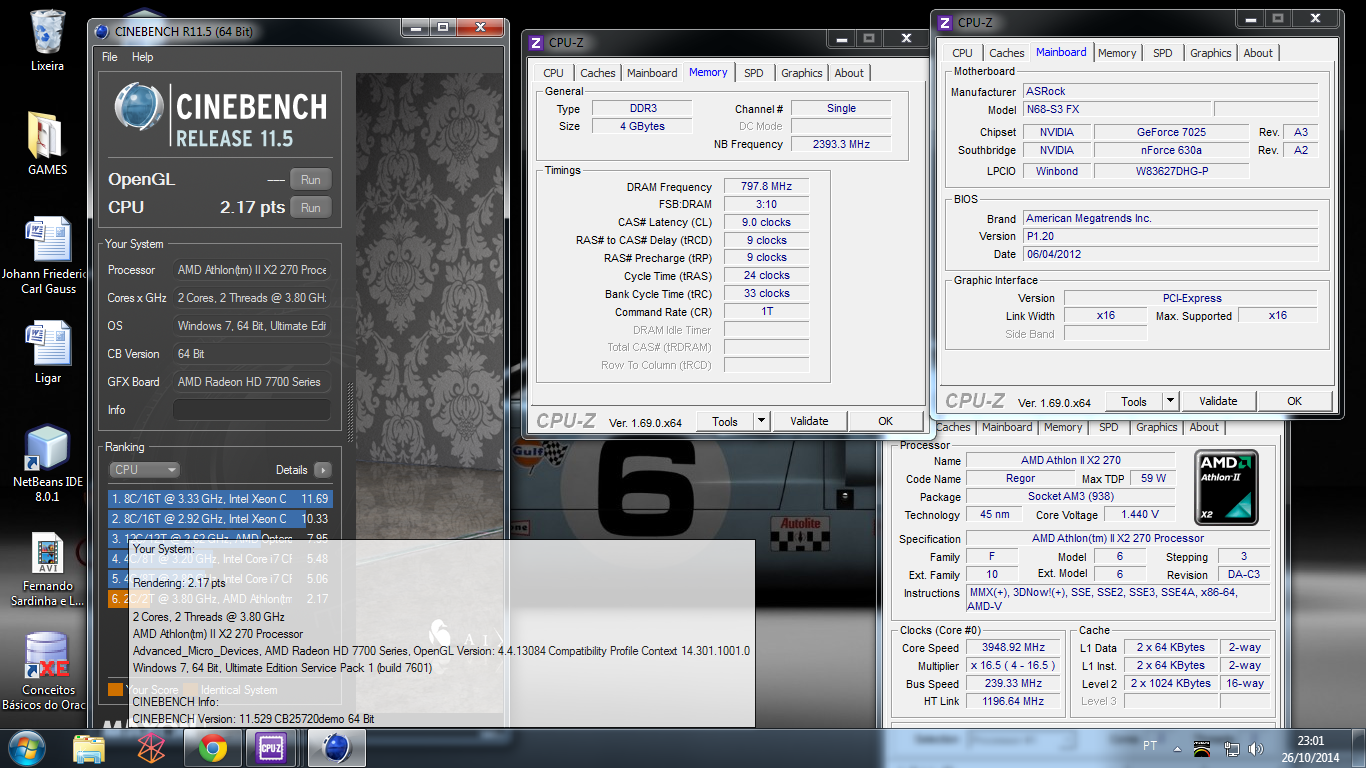Click Tools button in CPU-Z Mainboard window

(1134, 401)
